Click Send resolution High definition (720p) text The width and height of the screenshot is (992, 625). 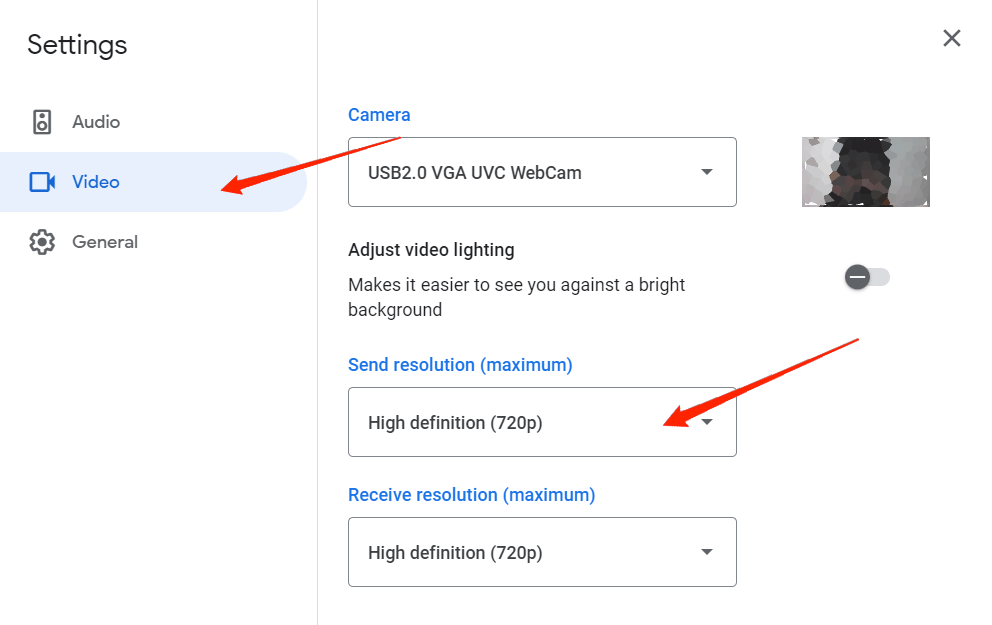click(x=455, y=422)
